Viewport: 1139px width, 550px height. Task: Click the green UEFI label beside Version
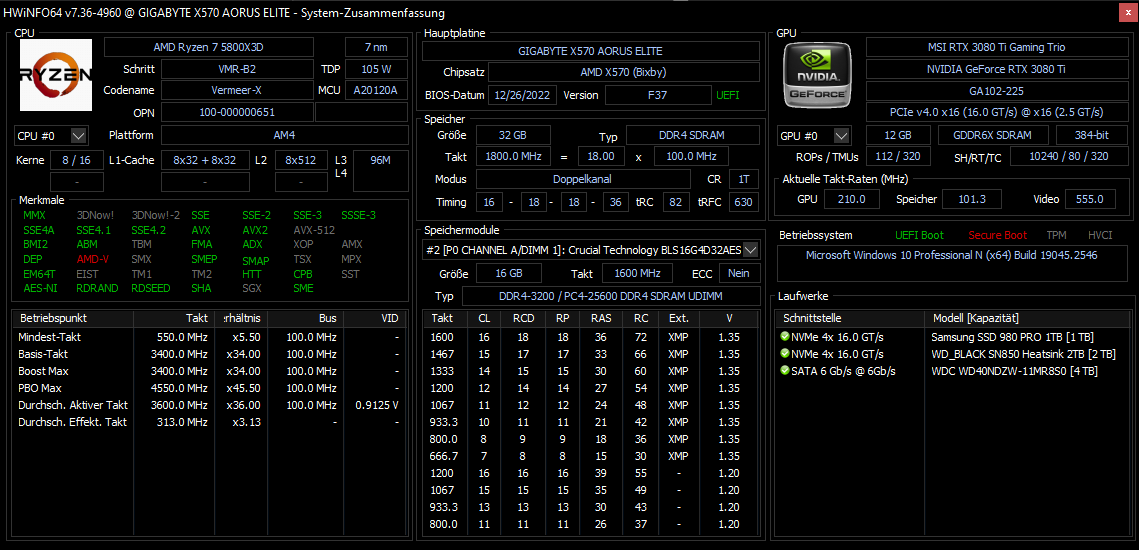coord(728,95)
